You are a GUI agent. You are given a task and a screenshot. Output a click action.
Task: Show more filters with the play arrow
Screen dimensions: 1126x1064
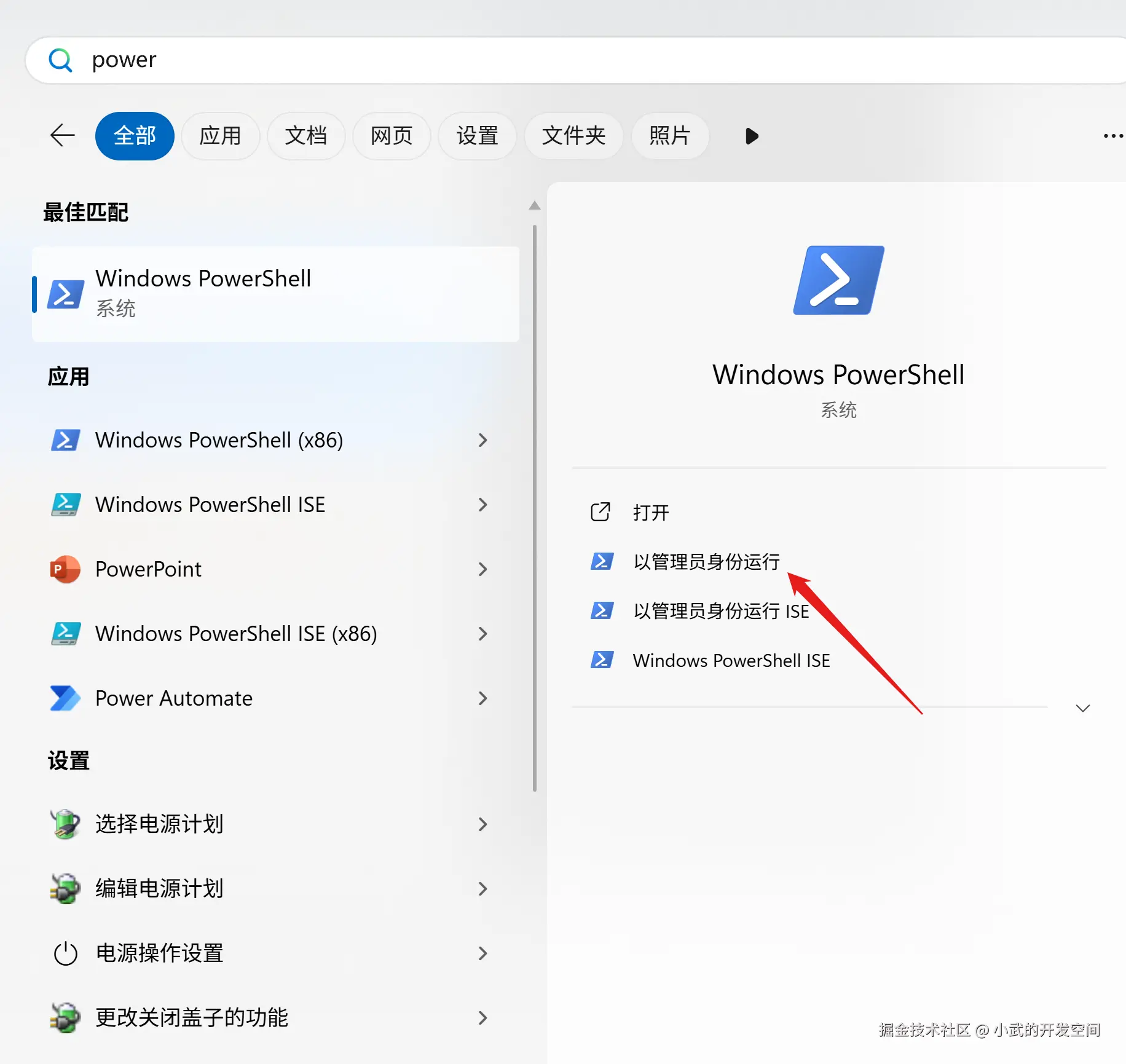tap(751, 136)
